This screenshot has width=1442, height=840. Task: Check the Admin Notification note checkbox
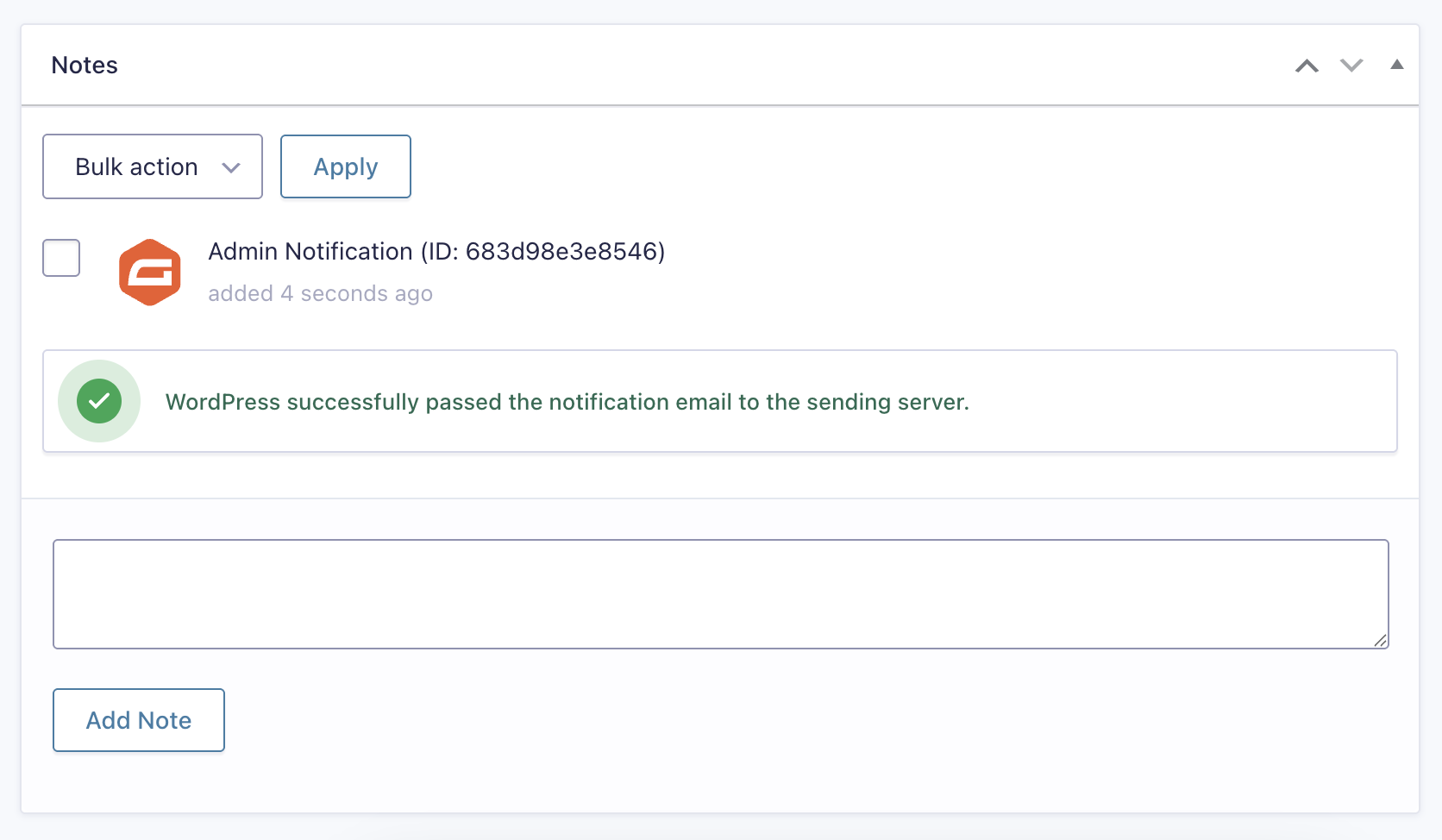61,258
